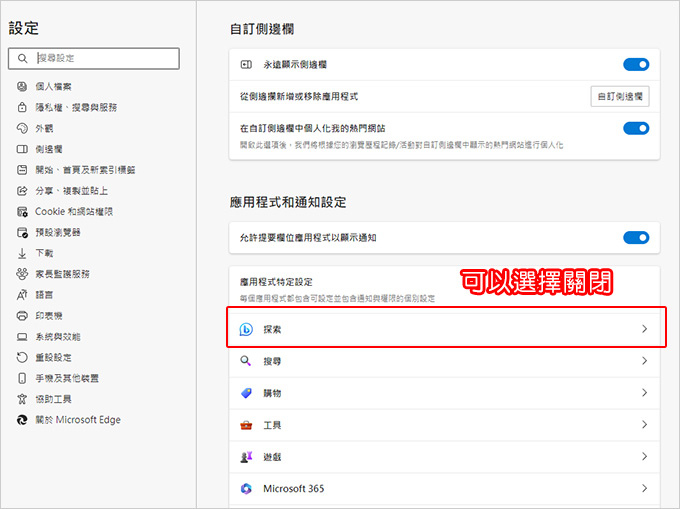Click the 開始、首頁及新索引標籤 icon
Image resolution: width=680 pixels, height=509 pixels.
tap(22, 170)
